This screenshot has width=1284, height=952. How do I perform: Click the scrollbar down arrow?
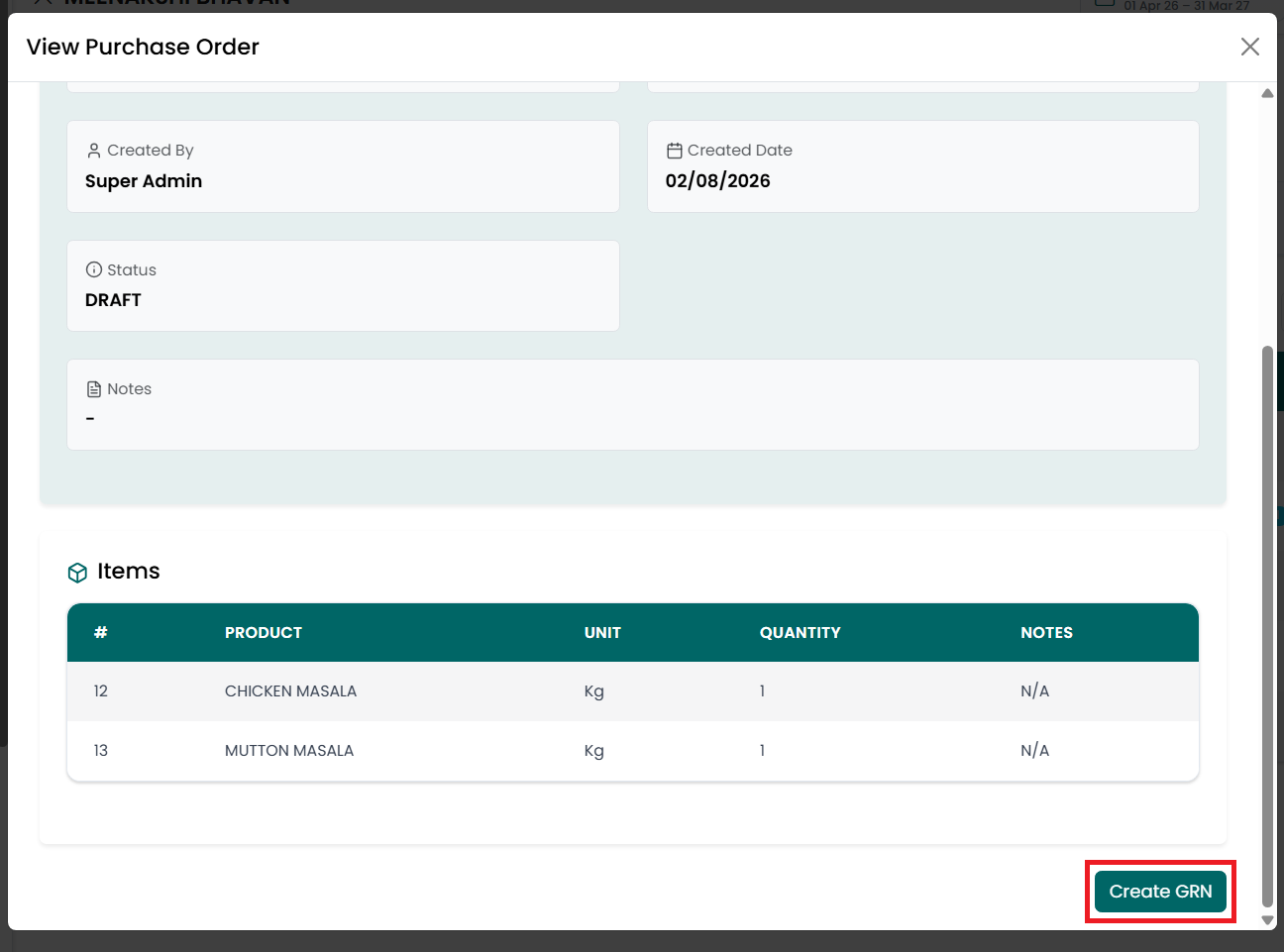click(x=1267, y=920)
